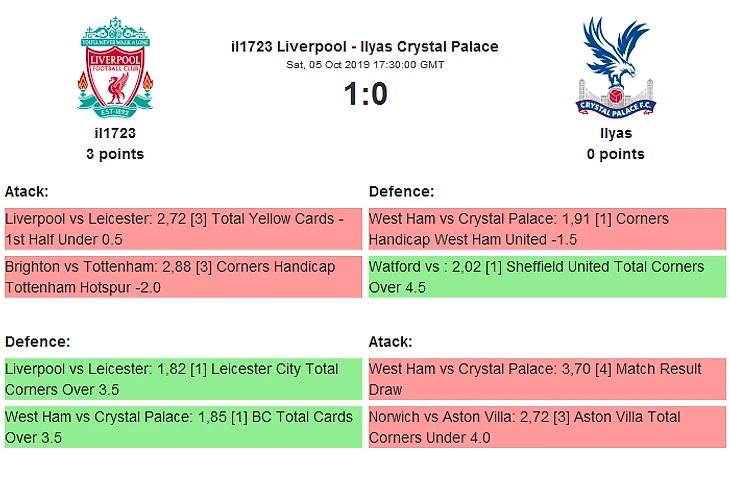Click the right Atack: heading above Match Result bet

point(391,341)
